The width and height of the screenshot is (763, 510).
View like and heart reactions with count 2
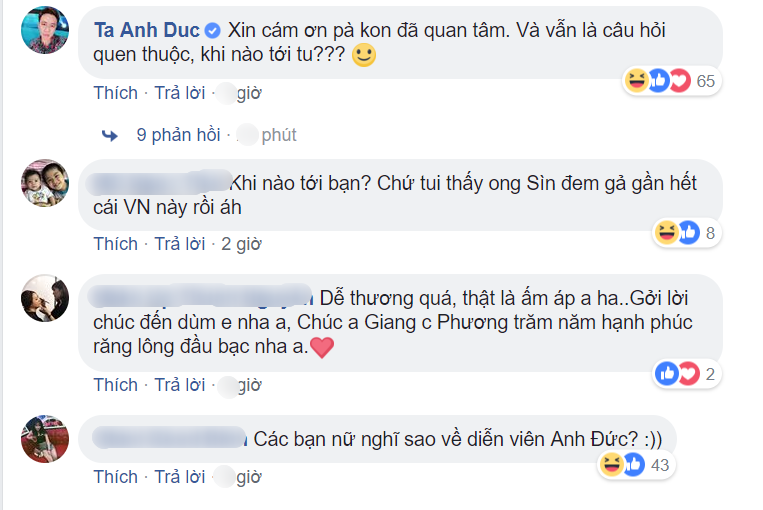tap(686, 374)
